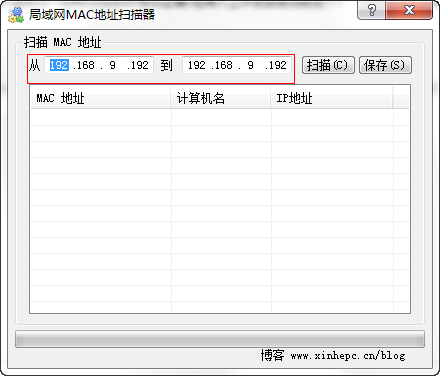Edit the first 192 octet of end IP

click(x=197, y=65)
